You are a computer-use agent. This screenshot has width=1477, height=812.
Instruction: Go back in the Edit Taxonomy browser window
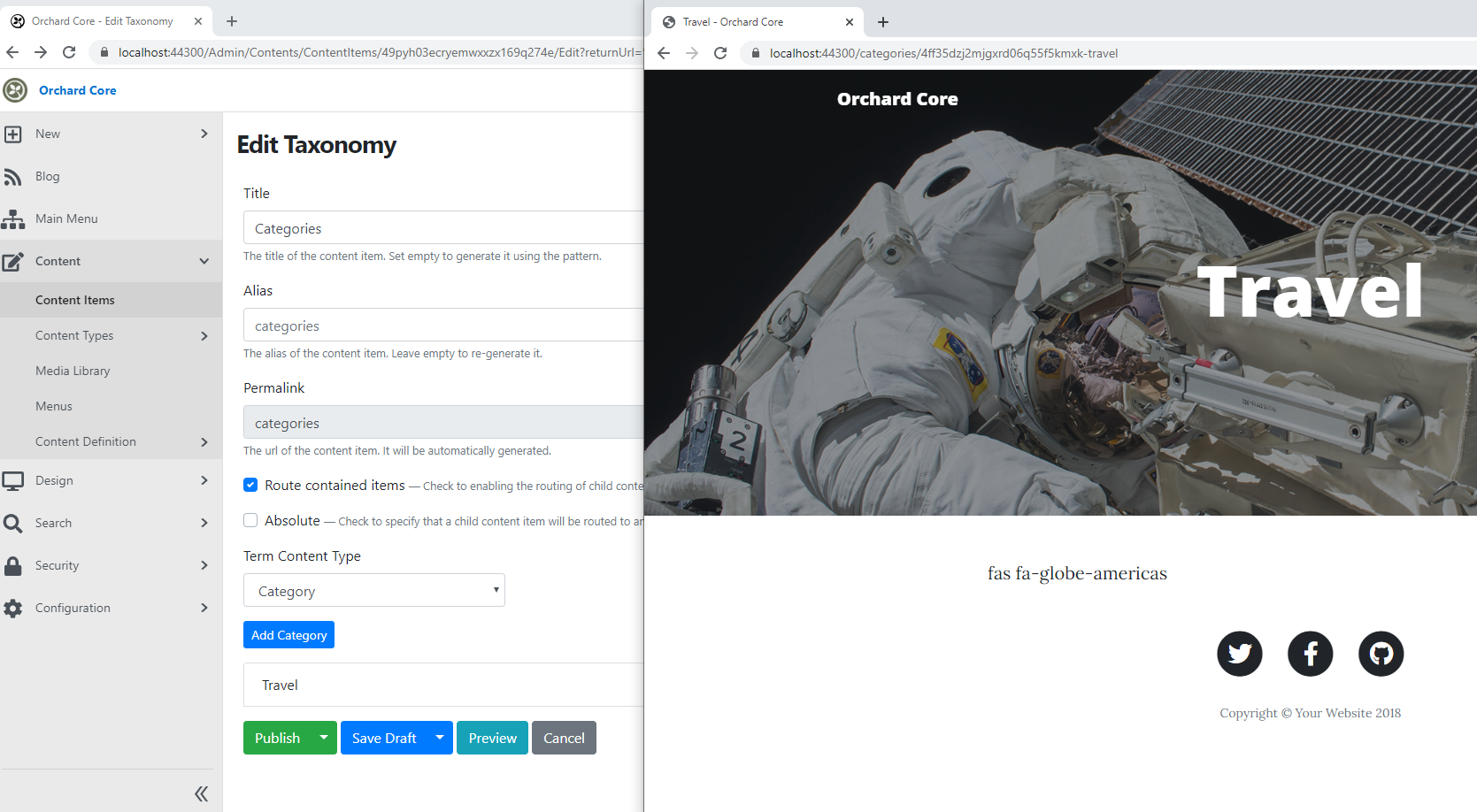tap(12, 52)
